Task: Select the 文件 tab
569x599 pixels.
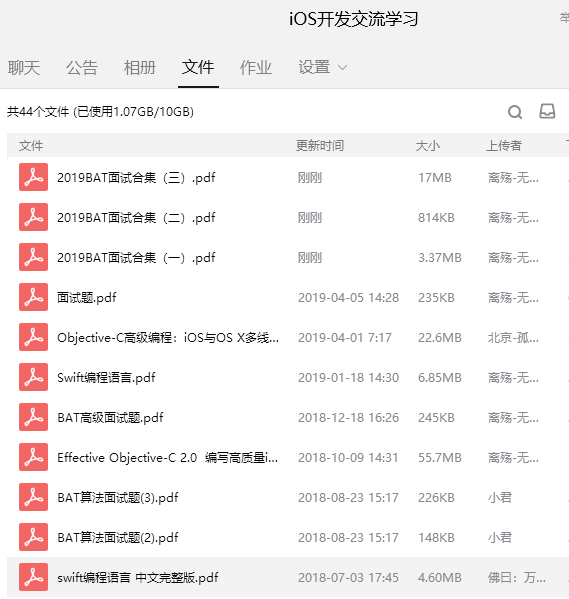Action: [x=198, y=68]
